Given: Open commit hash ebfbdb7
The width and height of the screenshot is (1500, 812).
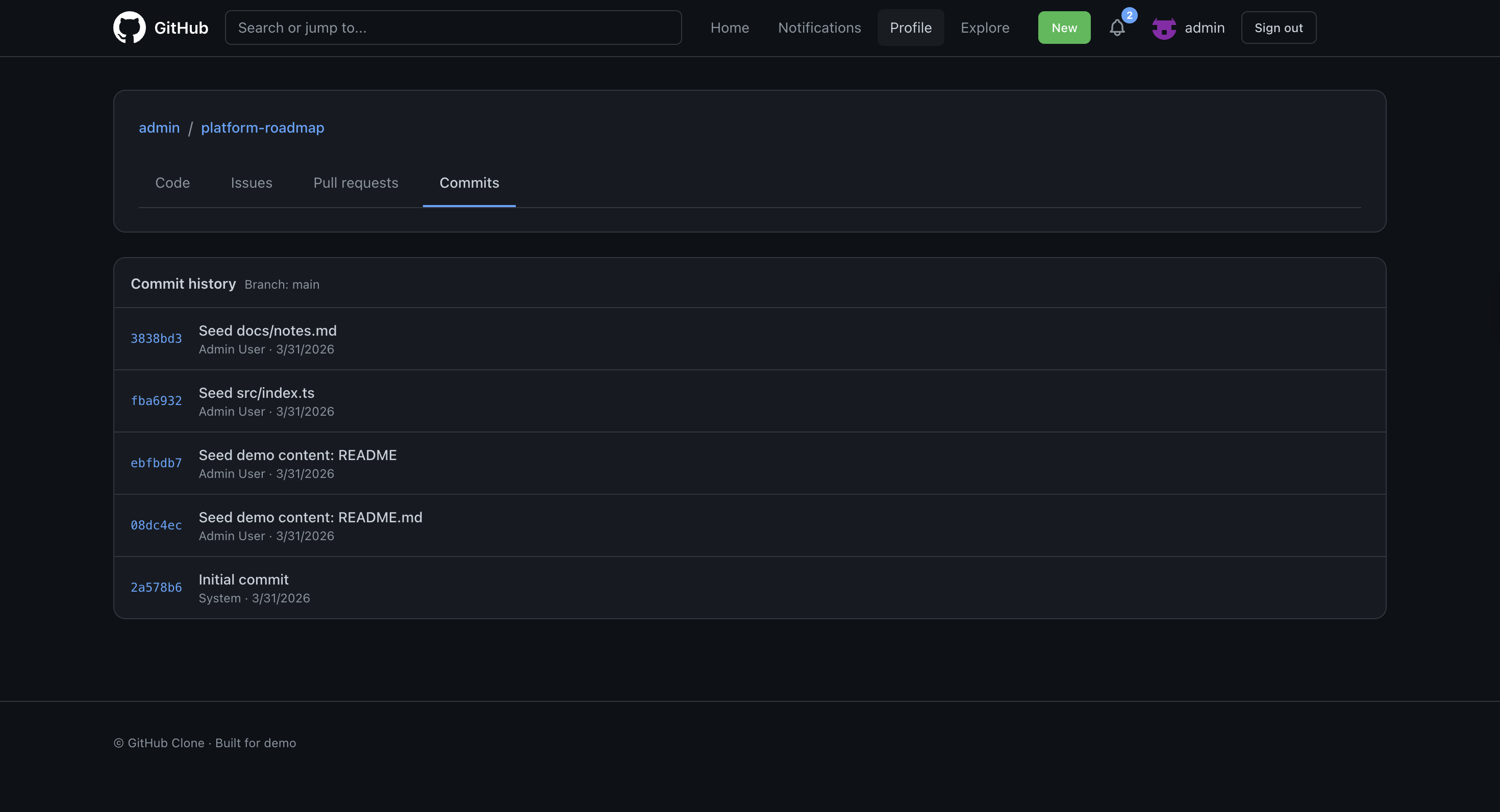Looking at the screenshot, I should [x=156, y=463].
